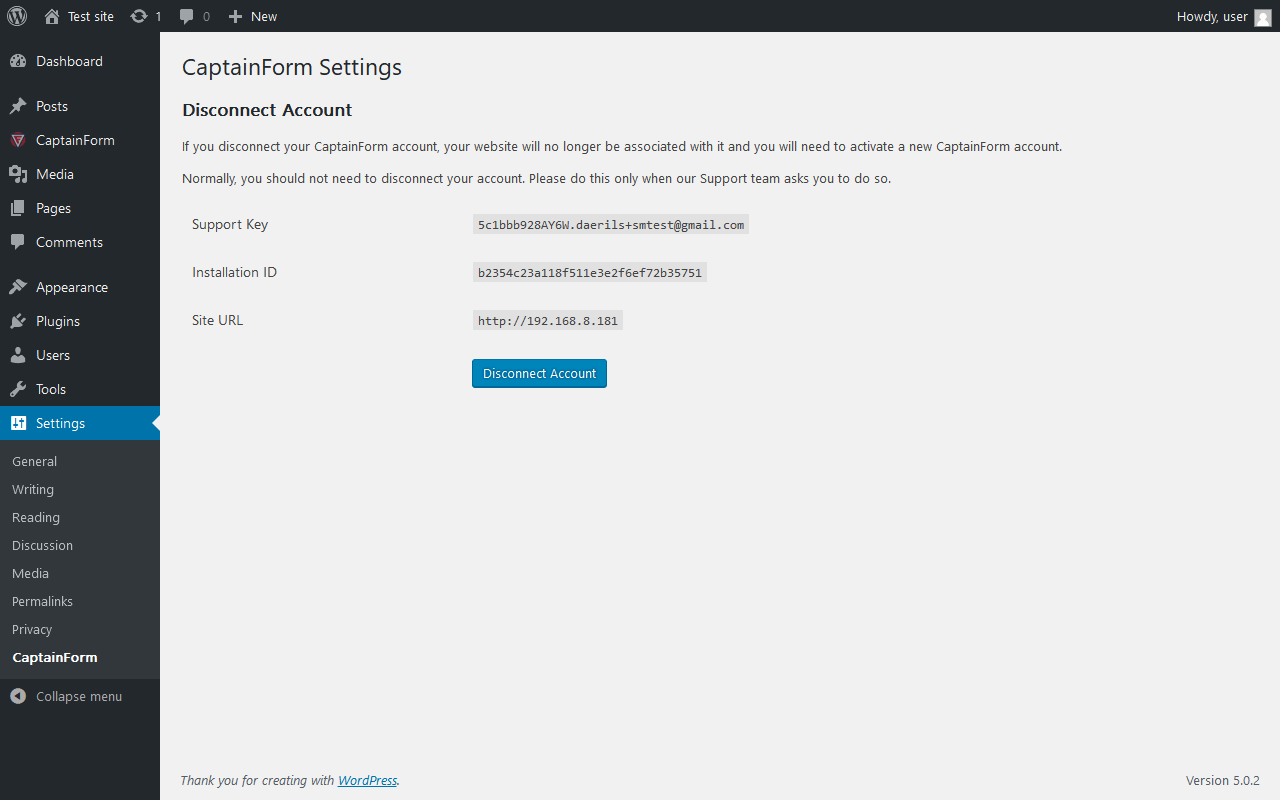
Task: Click the Support Key code value
Action: point(611,224)
